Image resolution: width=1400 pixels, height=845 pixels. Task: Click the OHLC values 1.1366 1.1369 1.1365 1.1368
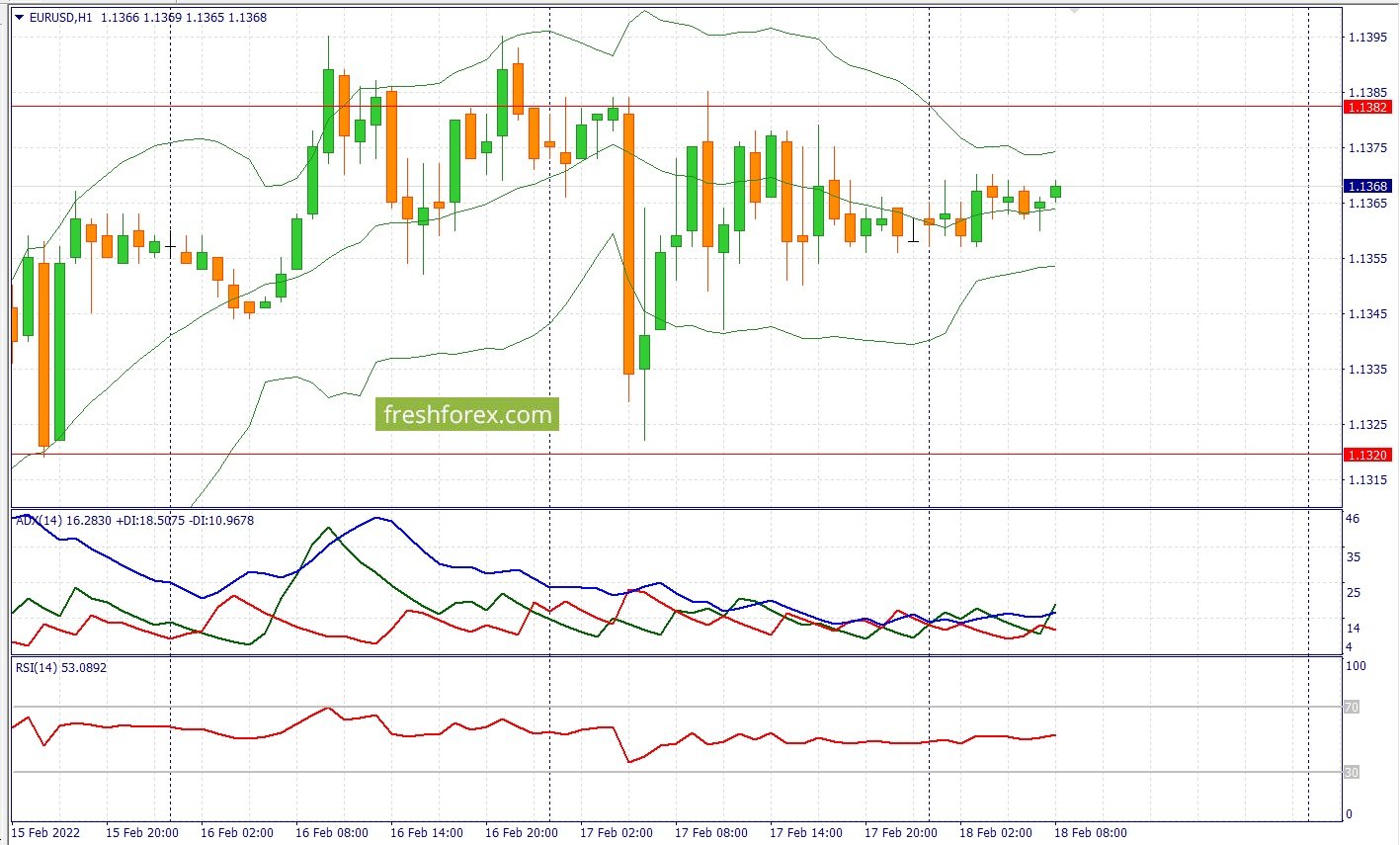click(184, 17)
